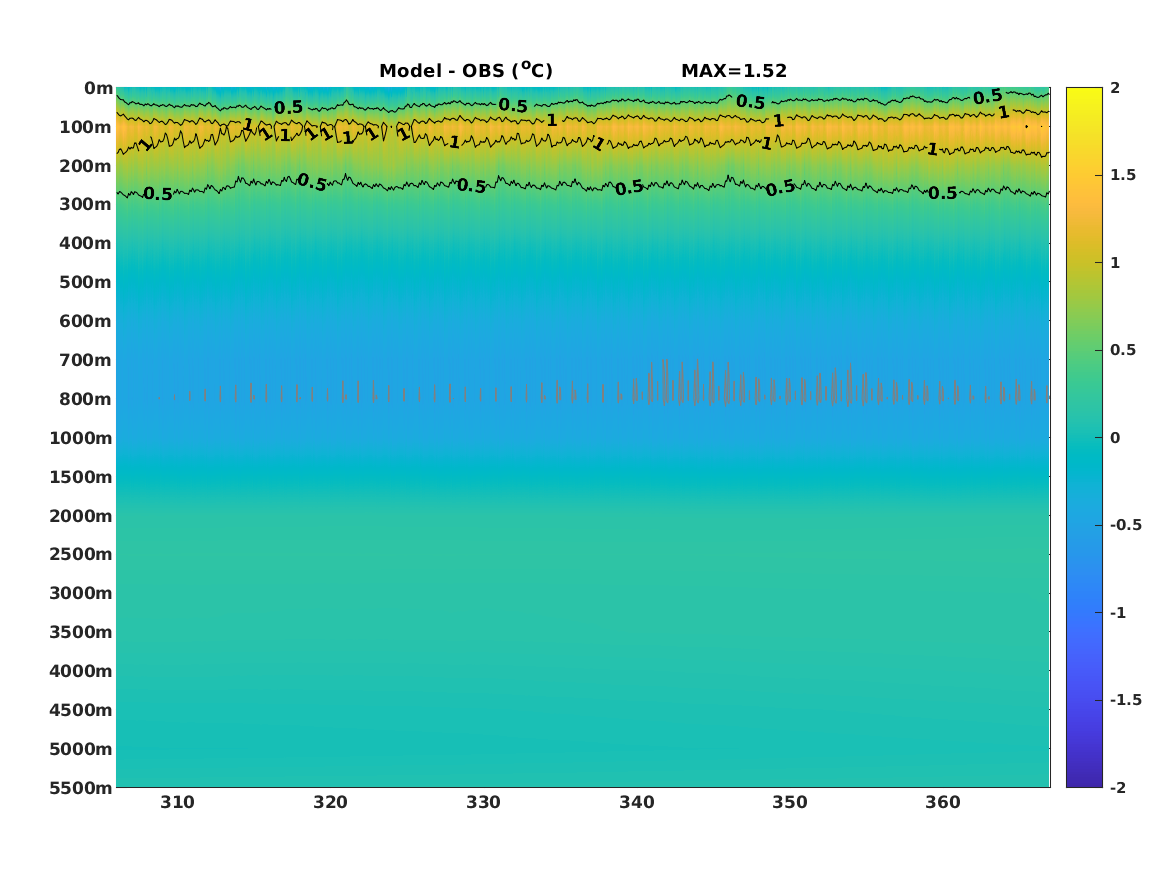Select the "4000m" depth tick label
The height and width of the screenshot is (875, 1167).
click(x=81, y=671)
